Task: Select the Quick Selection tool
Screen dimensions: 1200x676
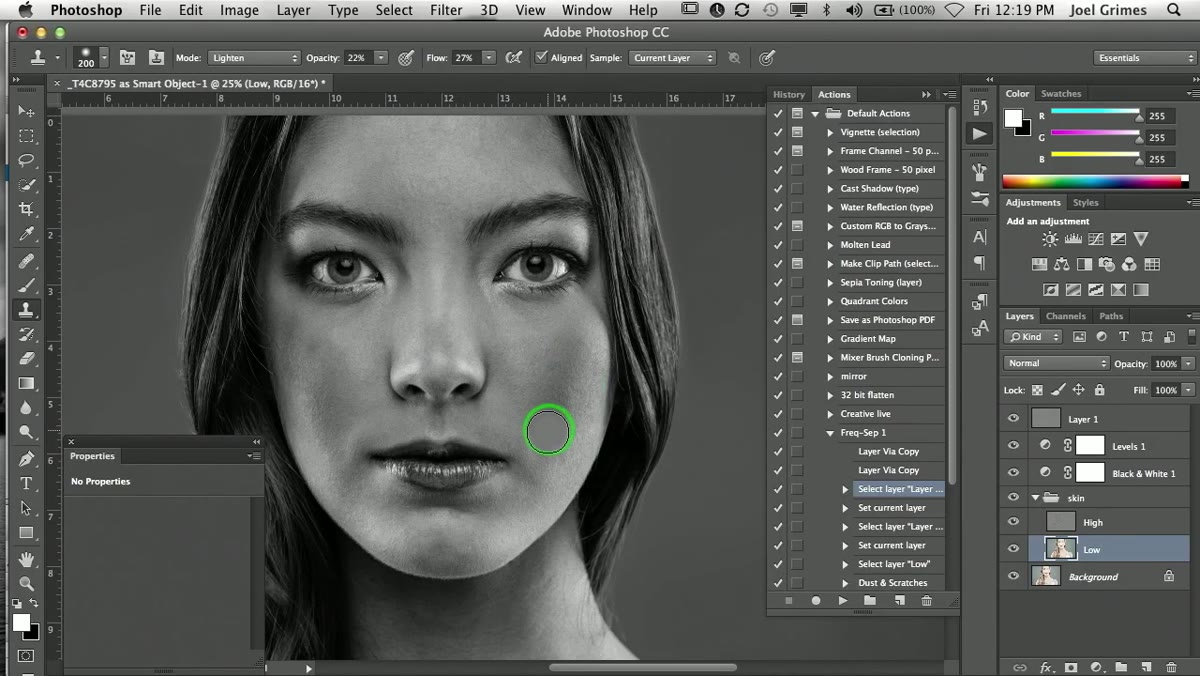Action: click(27, 185)
